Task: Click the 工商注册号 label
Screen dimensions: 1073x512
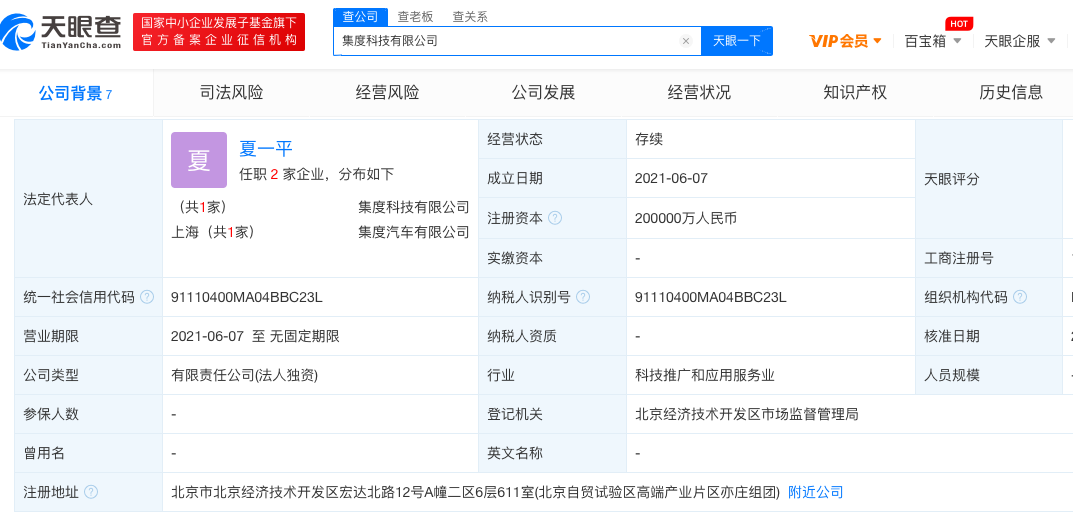Action: click(x=959, y=258)
